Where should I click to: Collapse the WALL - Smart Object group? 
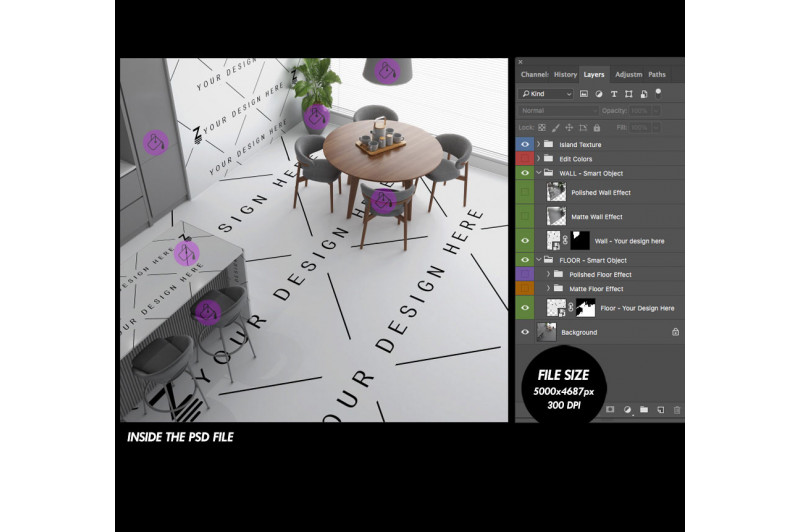pos(538,173)
